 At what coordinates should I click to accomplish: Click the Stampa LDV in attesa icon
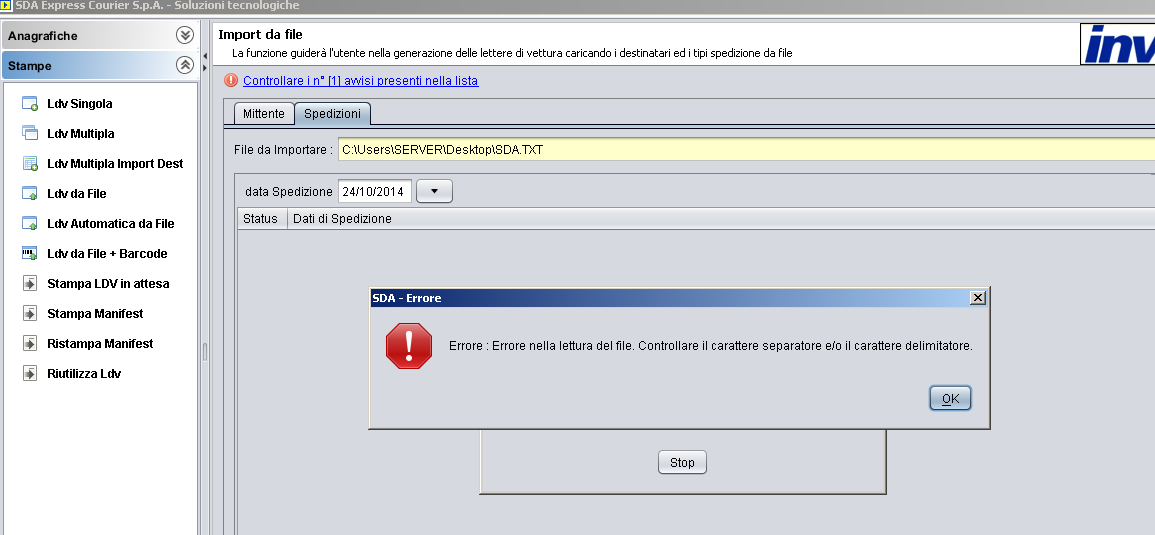(29, 284)
